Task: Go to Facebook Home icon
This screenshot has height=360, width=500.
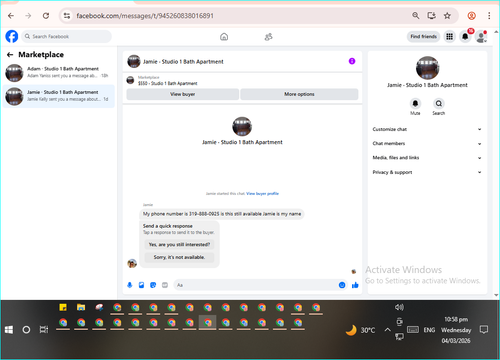Action: [224, 37]
